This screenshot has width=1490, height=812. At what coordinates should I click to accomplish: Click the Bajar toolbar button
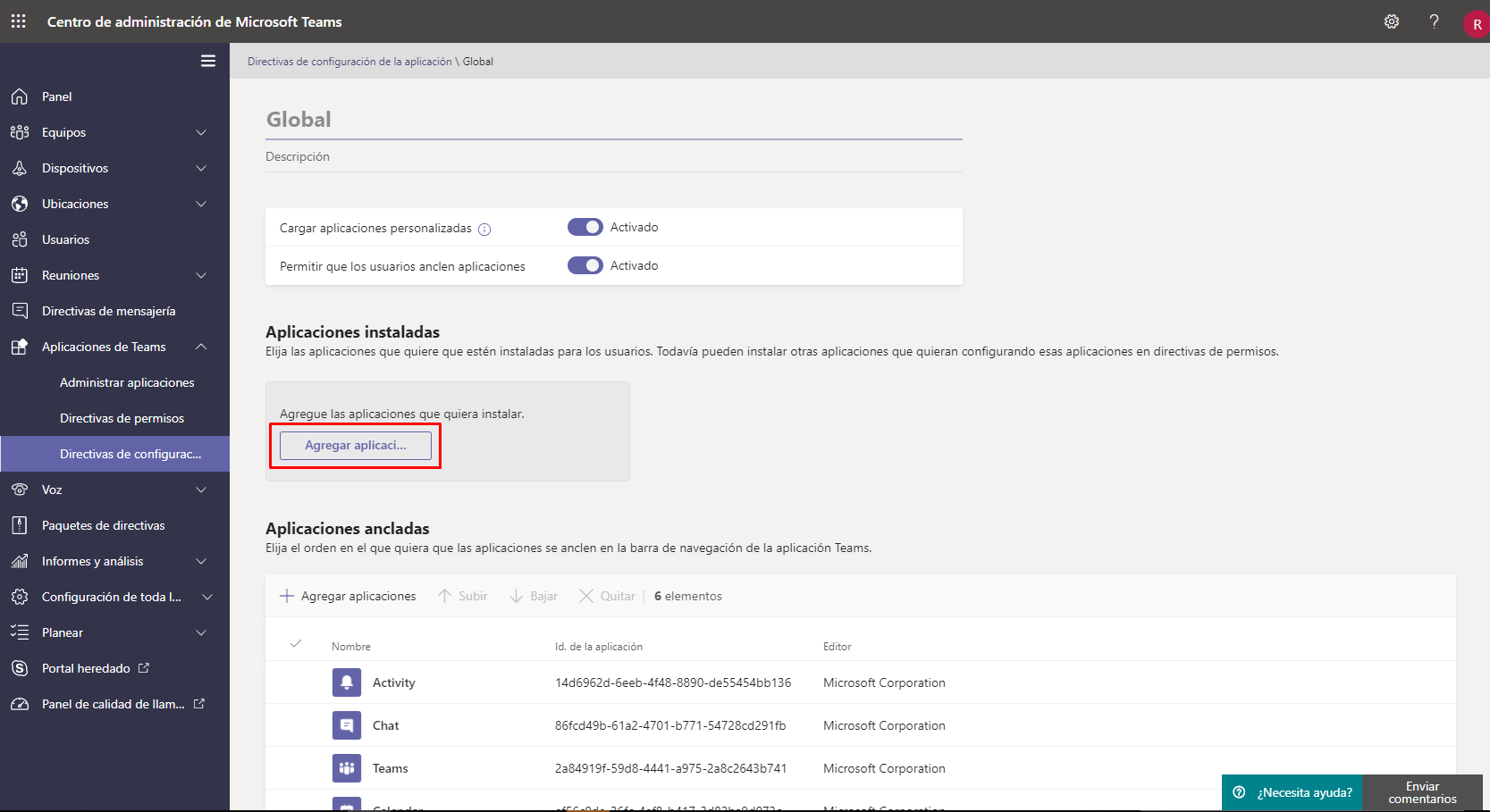pyautogui.click(x=534, y=596)
